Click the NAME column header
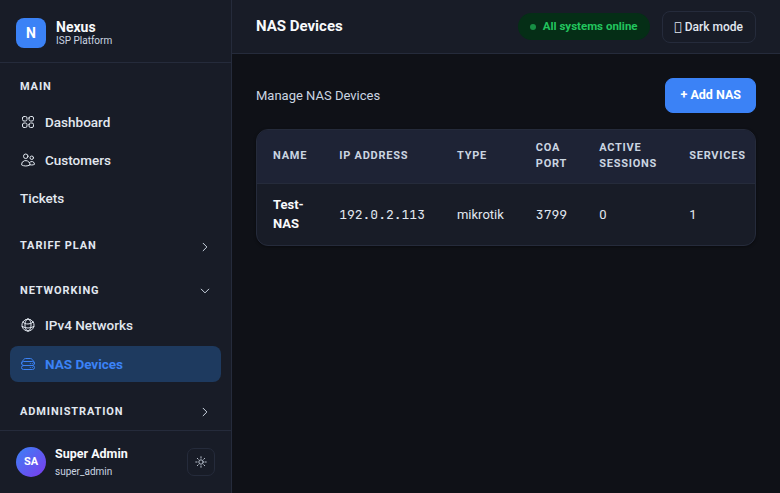 290,155
